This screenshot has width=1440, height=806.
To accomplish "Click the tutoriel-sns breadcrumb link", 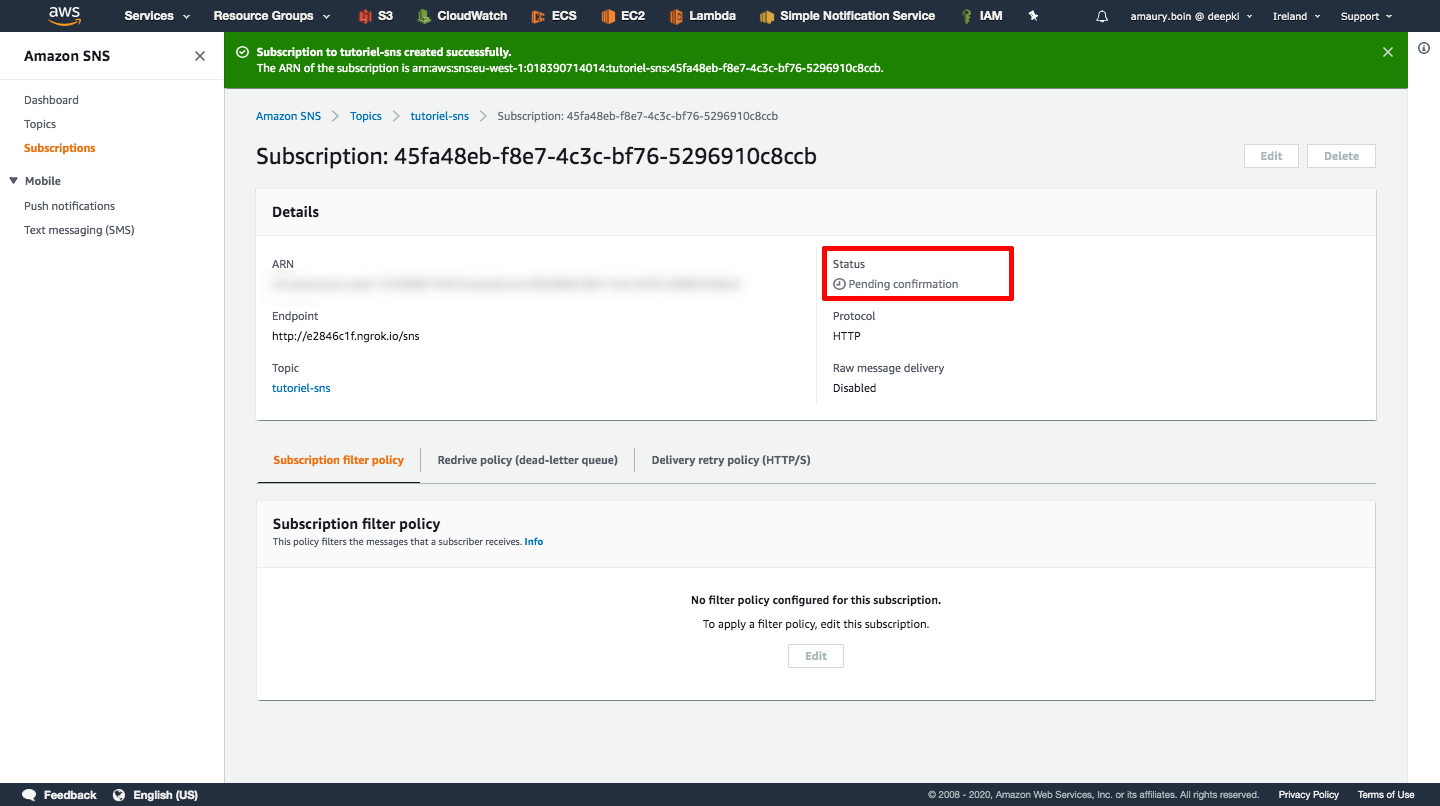I will point(440,116).
